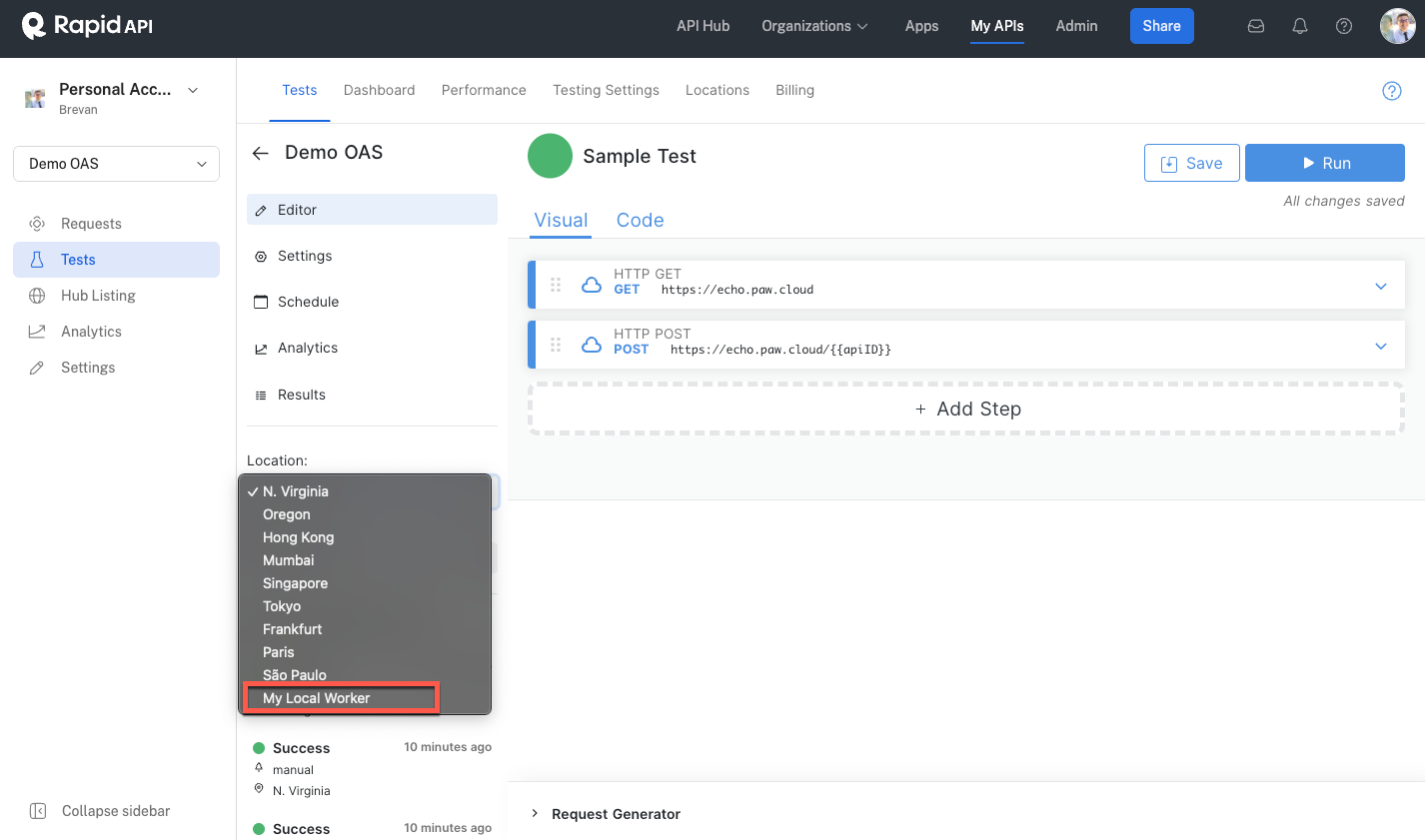The width and height of the screenshot is (1425, 840).
Task: Open the Demo OAS project dropdown
Action: pyautogui.click(x=116, y=164)
